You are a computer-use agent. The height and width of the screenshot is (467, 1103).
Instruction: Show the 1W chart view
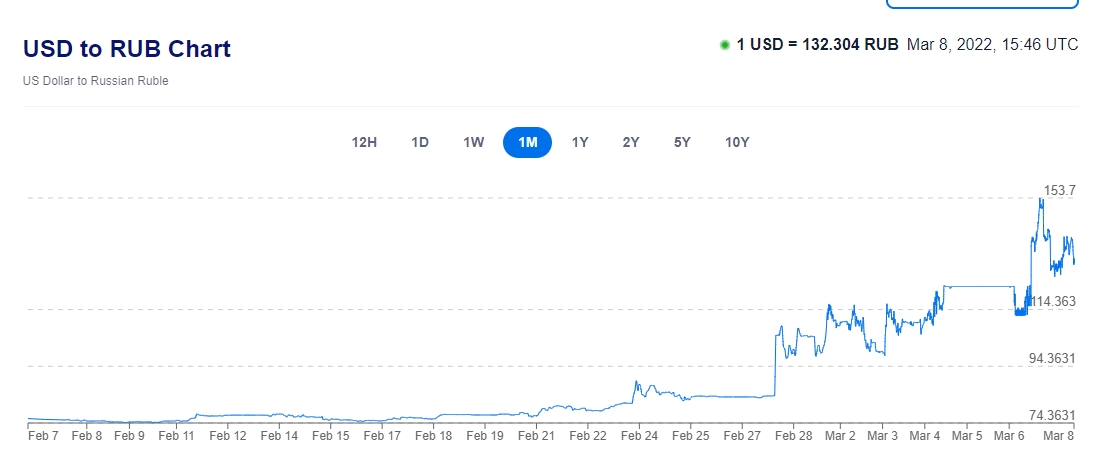pyautogui.click(x=474, y=142)
